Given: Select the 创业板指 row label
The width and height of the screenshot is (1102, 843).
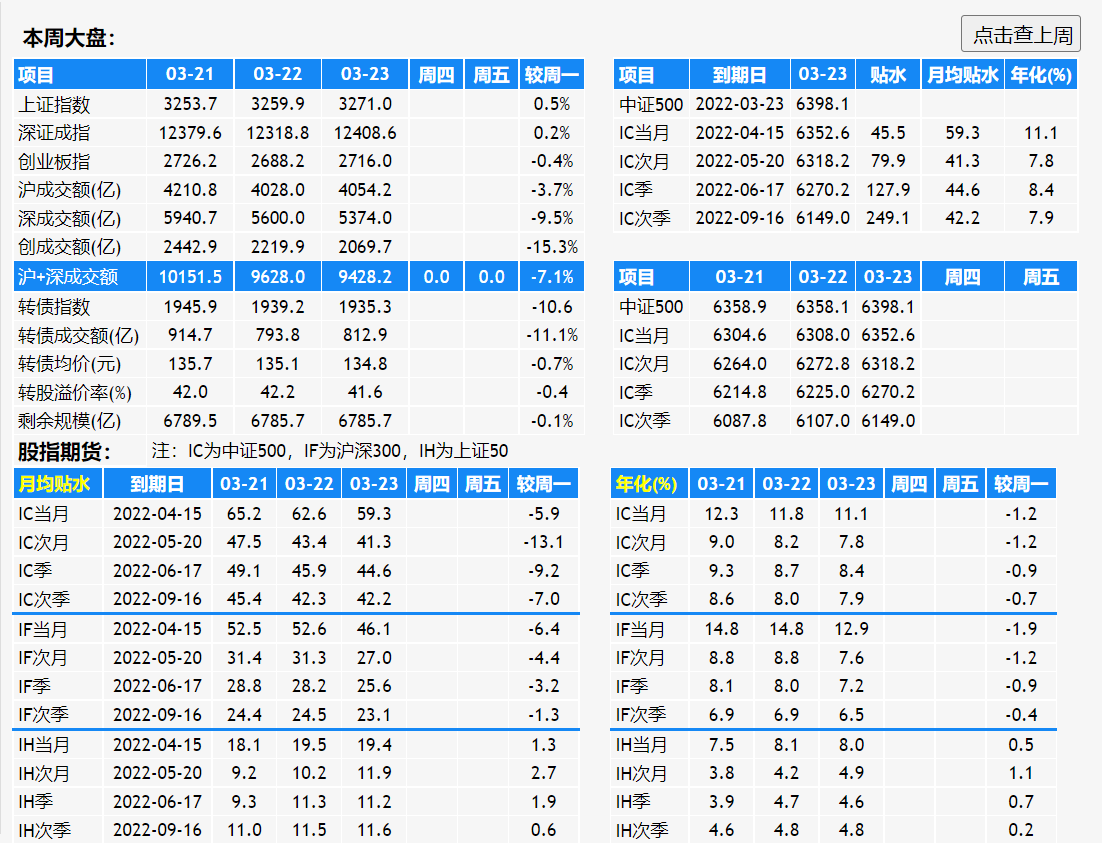Looking at the screenshot, I should [54, 162].
